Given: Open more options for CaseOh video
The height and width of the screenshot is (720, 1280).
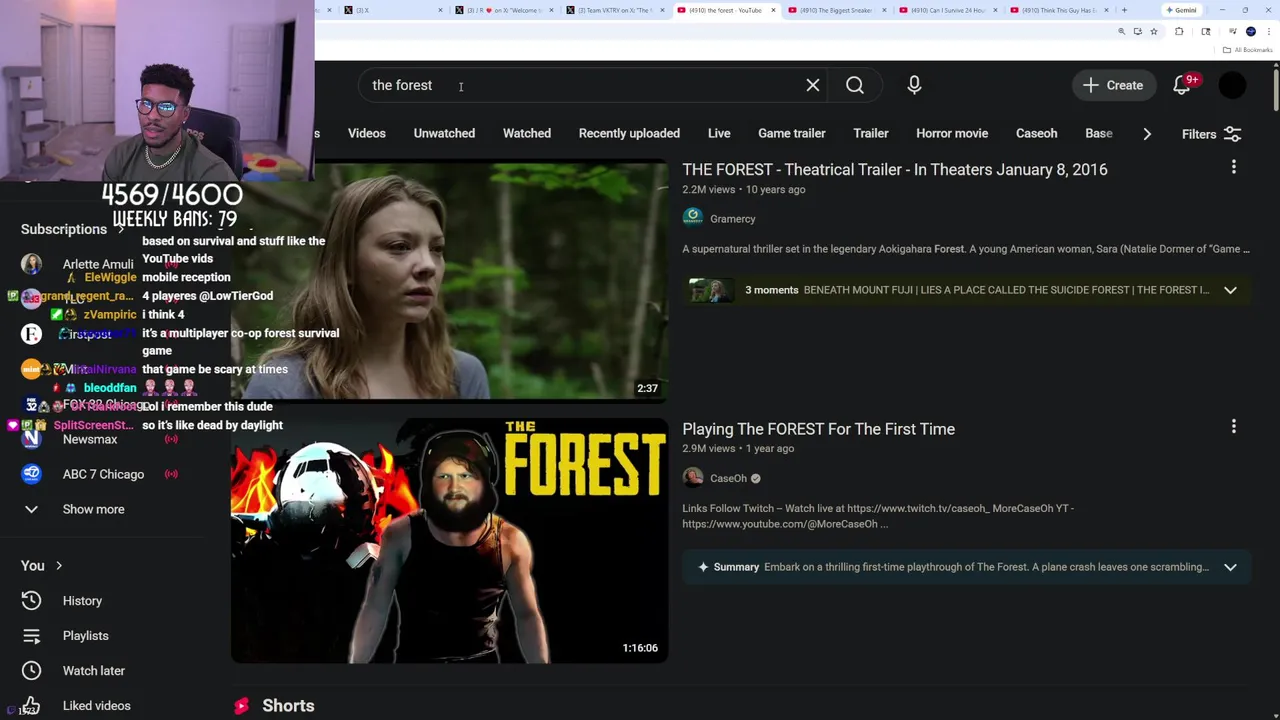Looking at the screenshot, I should pos(1234,427).
